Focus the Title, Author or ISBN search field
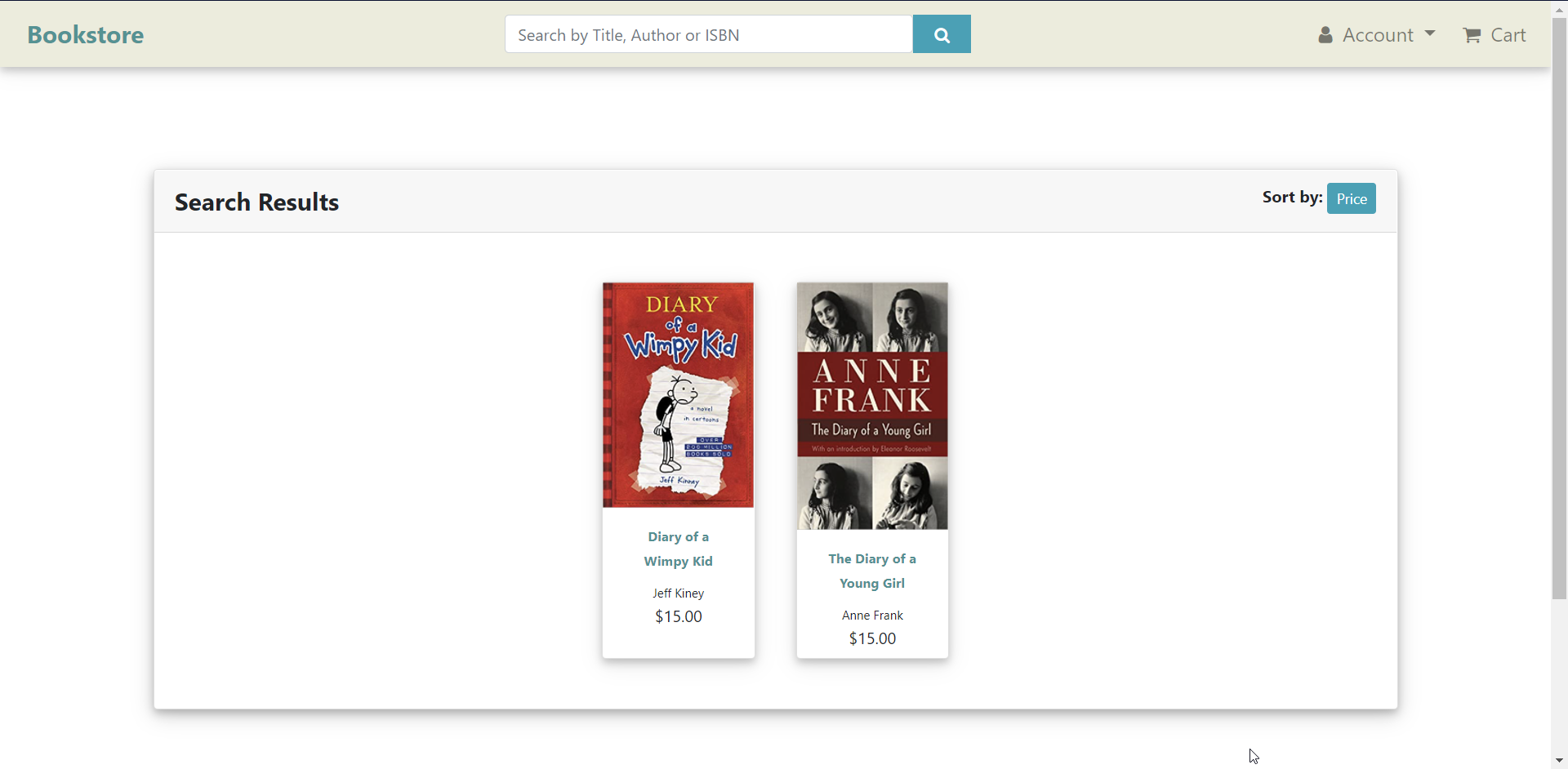 [708, 34]
